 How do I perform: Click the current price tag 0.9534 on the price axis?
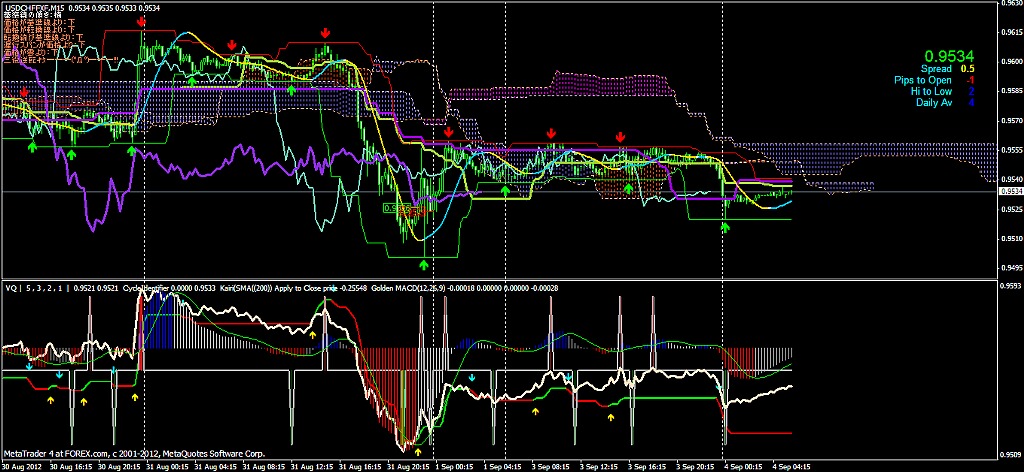[x=1011, y=190]
